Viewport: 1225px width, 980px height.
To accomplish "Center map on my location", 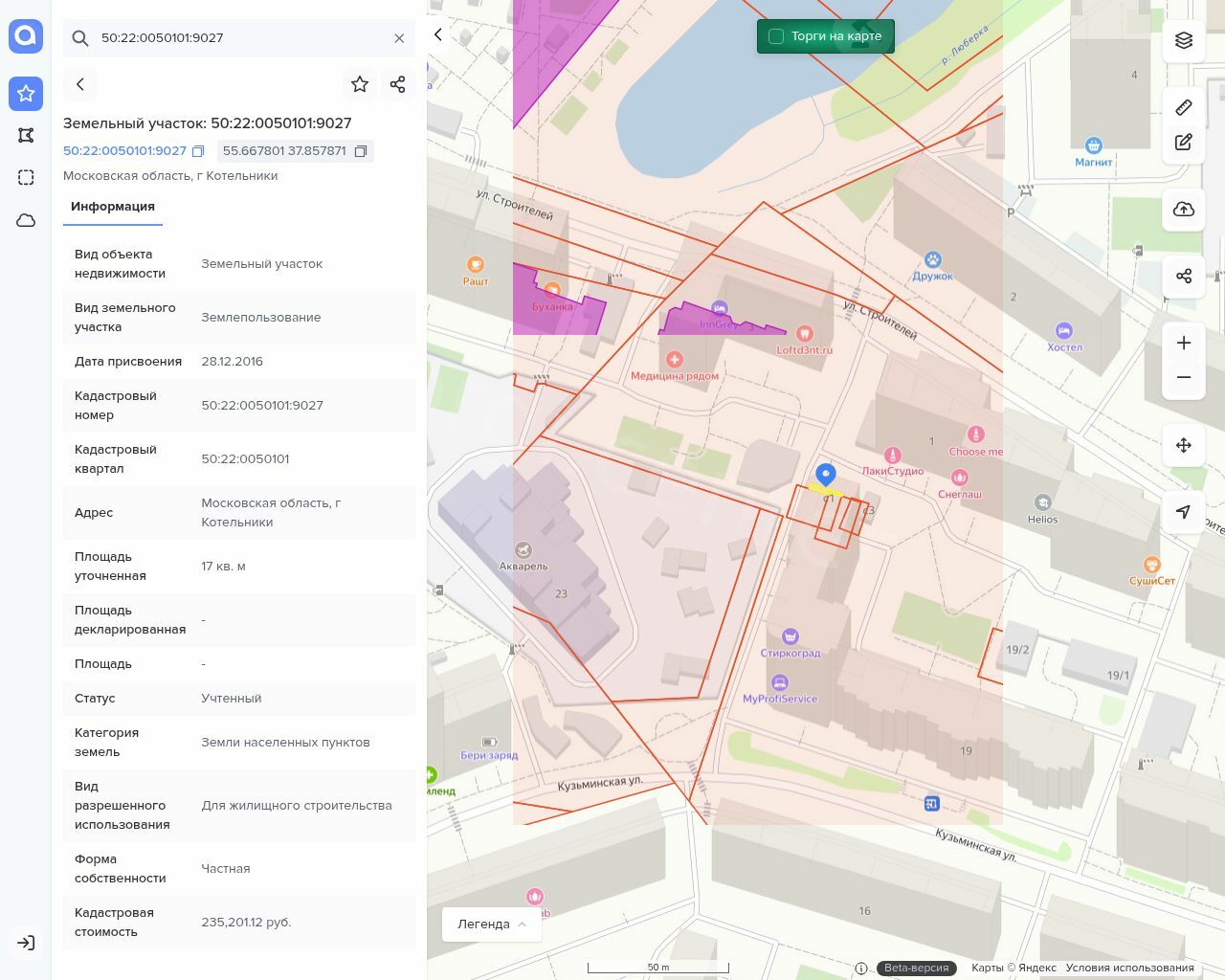I will [1184, 512].
